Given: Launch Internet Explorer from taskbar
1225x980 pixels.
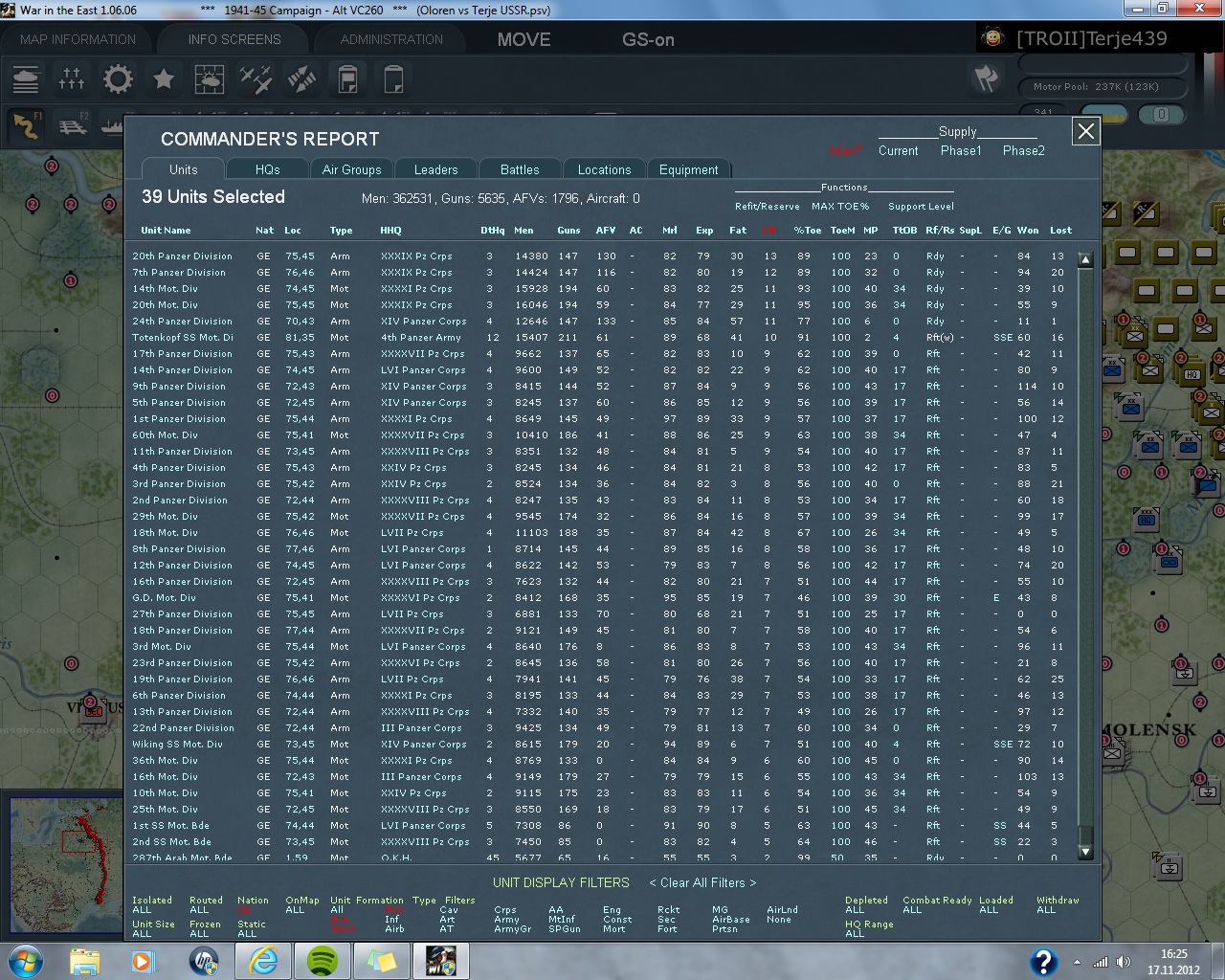Looking at the screenshot, I should pos(263,960).
